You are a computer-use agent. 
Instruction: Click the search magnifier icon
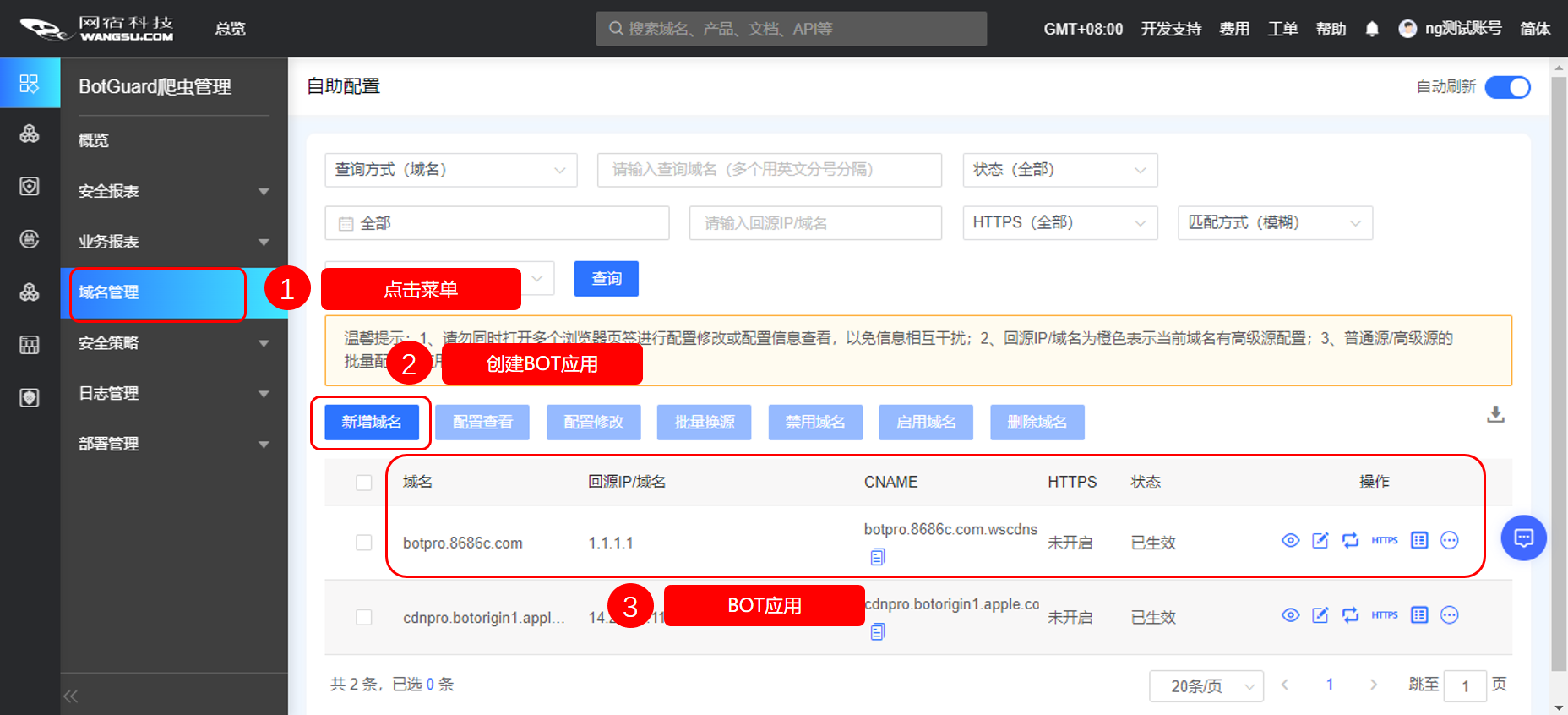coord(616,29)
